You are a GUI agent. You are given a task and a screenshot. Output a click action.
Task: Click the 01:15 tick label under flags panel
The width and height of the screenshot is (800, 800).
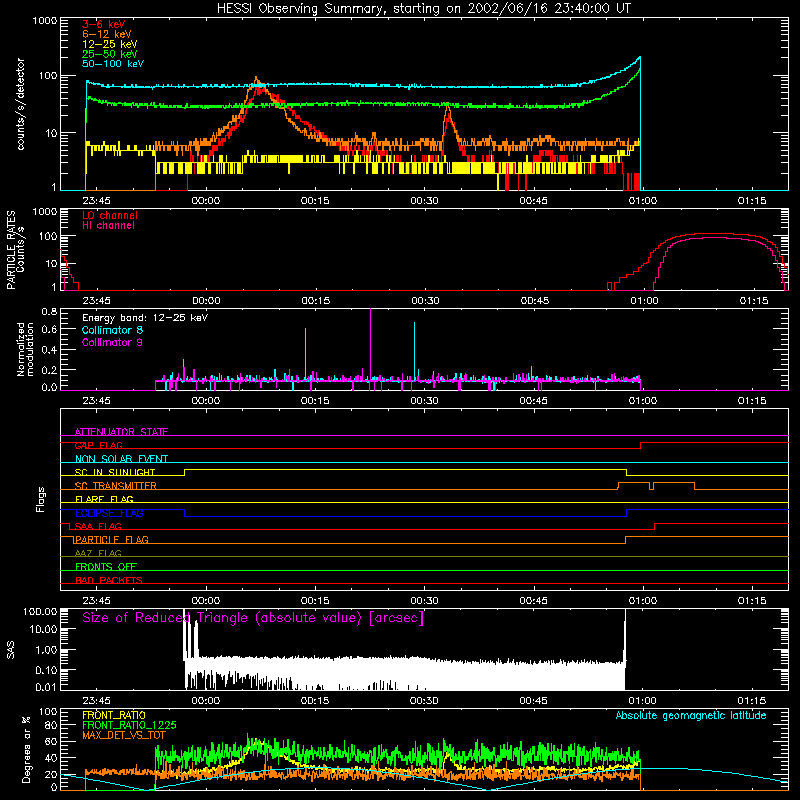(752, 601)
